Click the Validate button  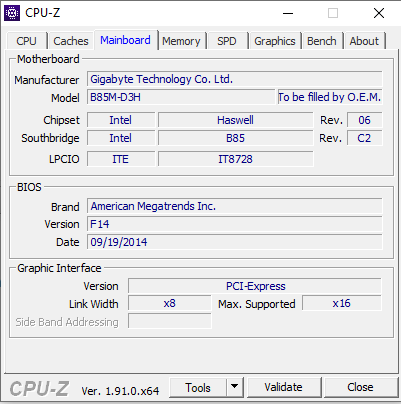point(284,387)
